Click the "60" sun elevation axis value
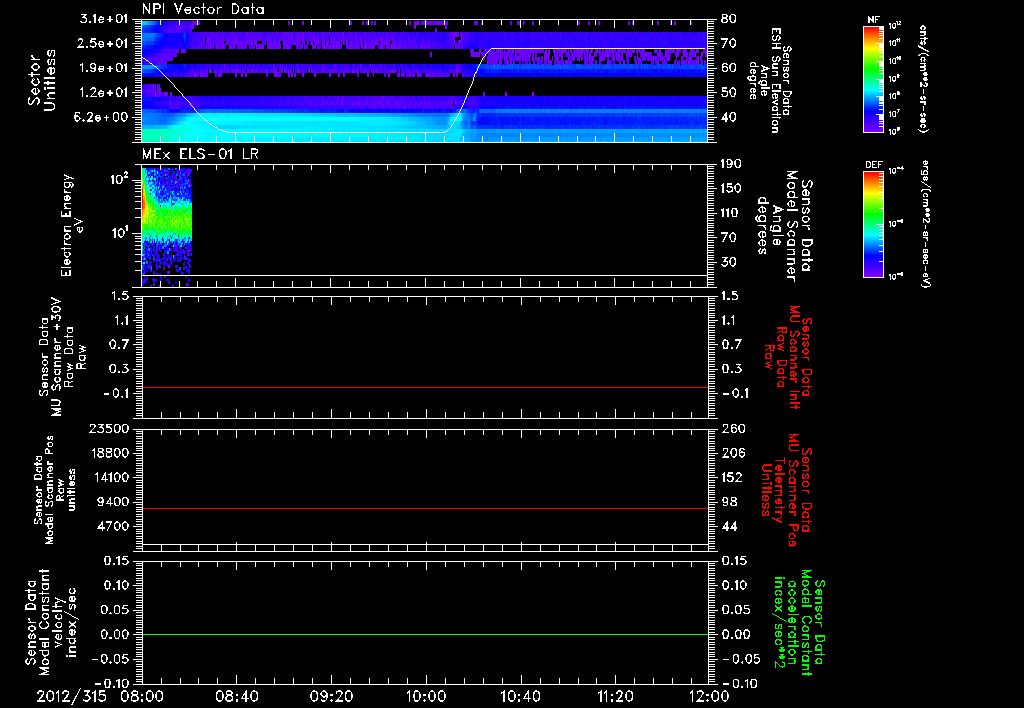 click(x=729, y=68)
